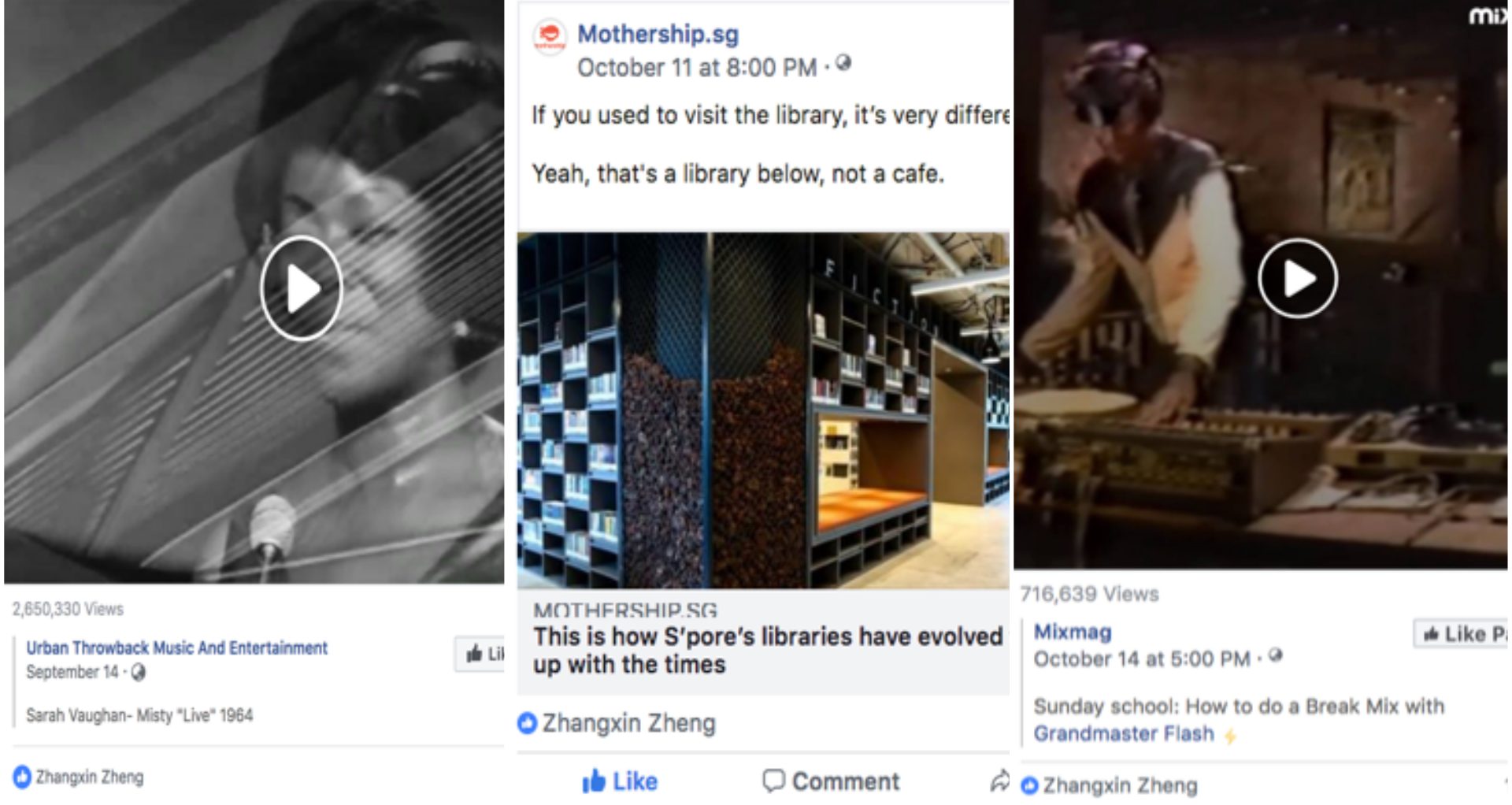Viewport: 1512px width, 805px height.
Task: Click the October 11 at 8:00 PM timestamp
Action: coord(697,68)
